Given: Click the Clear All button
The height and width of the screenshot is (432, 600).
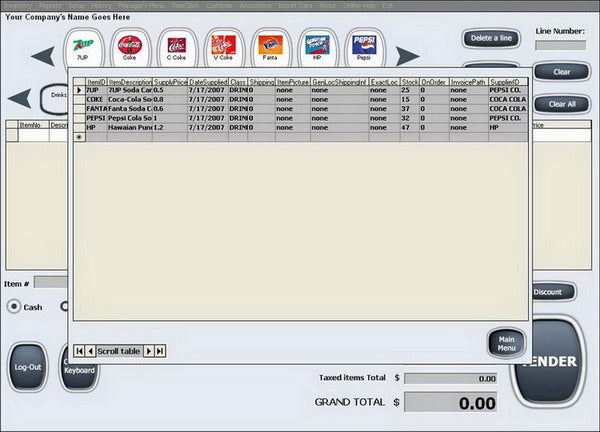Looking at the screenshot, I should 561,104.
